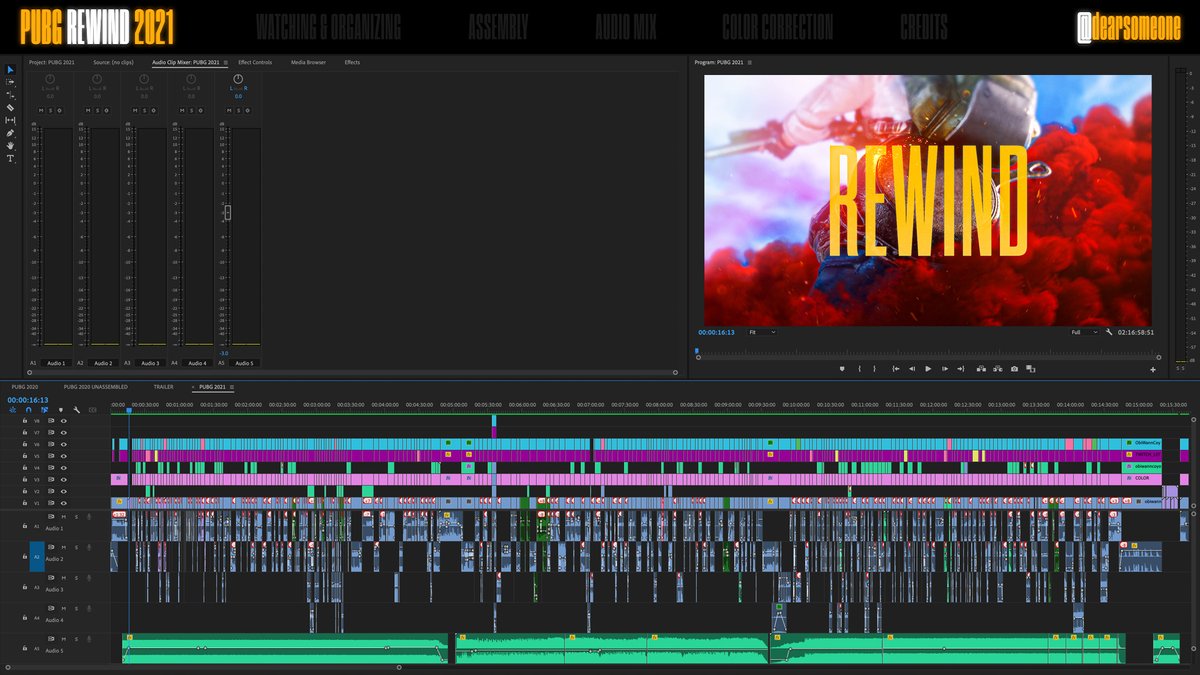Open the Effect Controls tab
Screen dimensions: 1200x675
click(x=255, y=62)
